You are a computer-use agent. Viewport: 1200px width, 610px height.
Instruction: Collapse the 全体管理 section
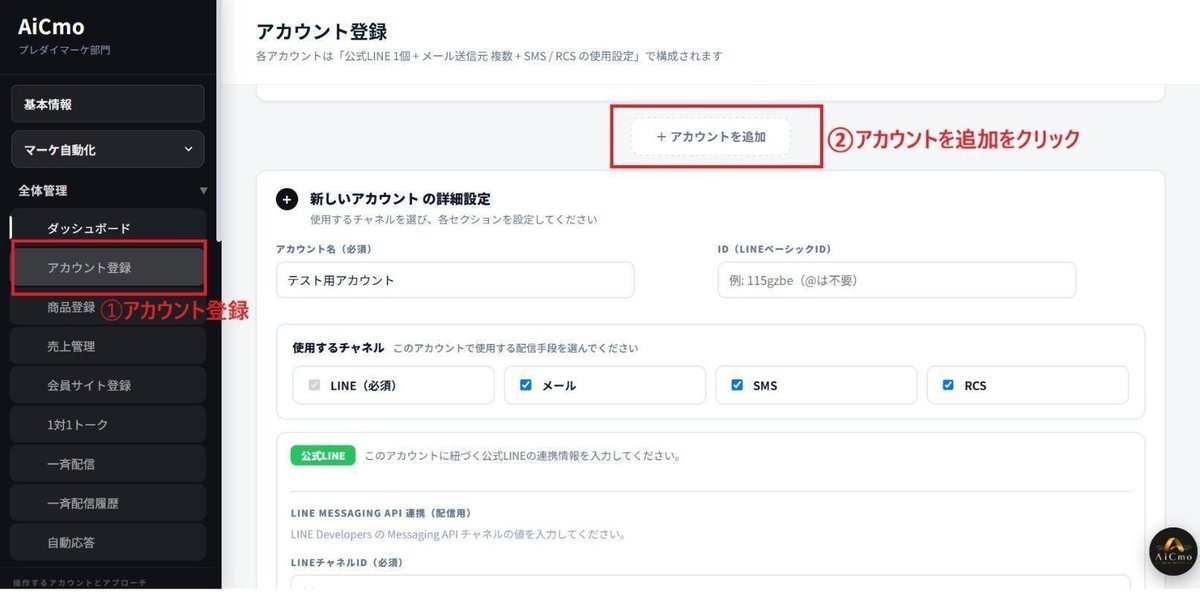204,190
